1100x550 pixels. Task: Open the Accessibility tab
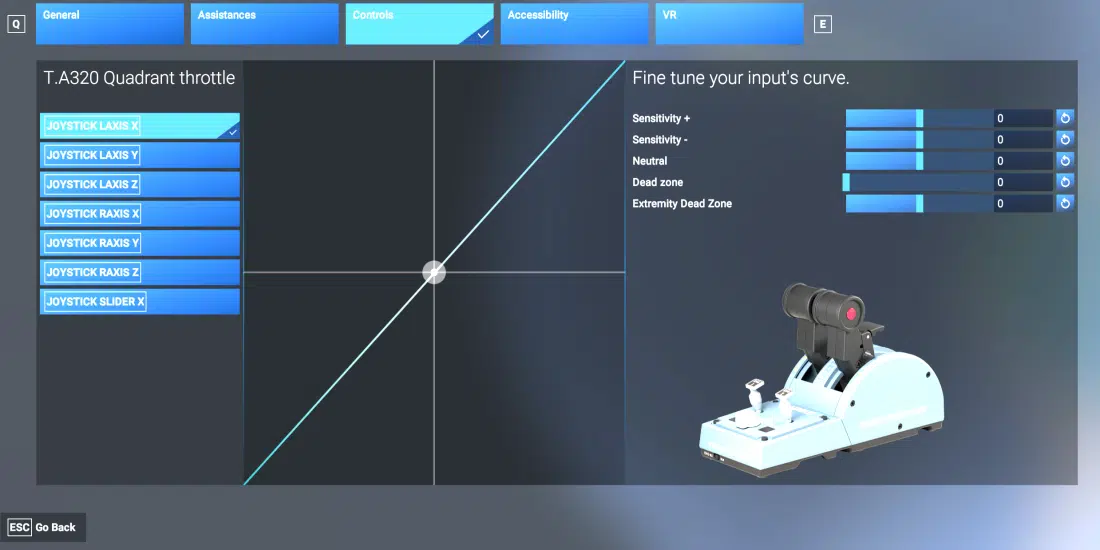pyautogui.click(x=574, y=24)
